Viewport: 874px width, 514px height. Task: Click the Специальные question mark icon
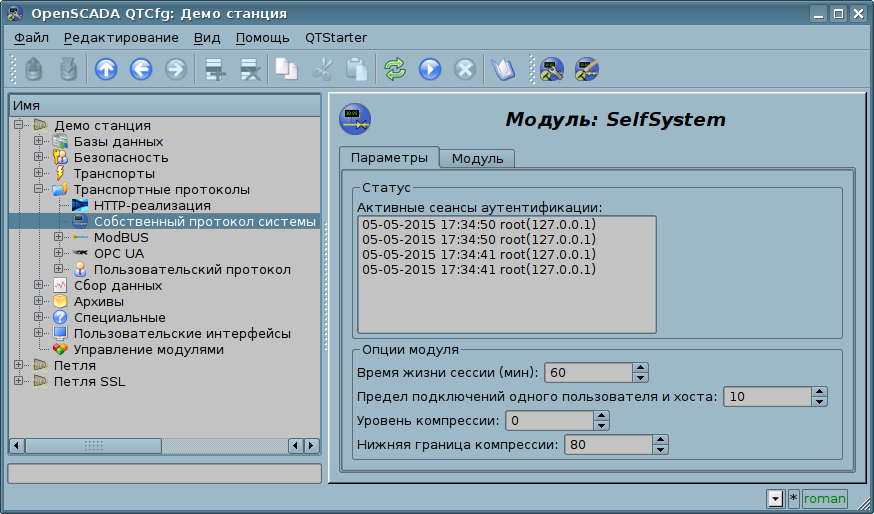pos(60,318)
